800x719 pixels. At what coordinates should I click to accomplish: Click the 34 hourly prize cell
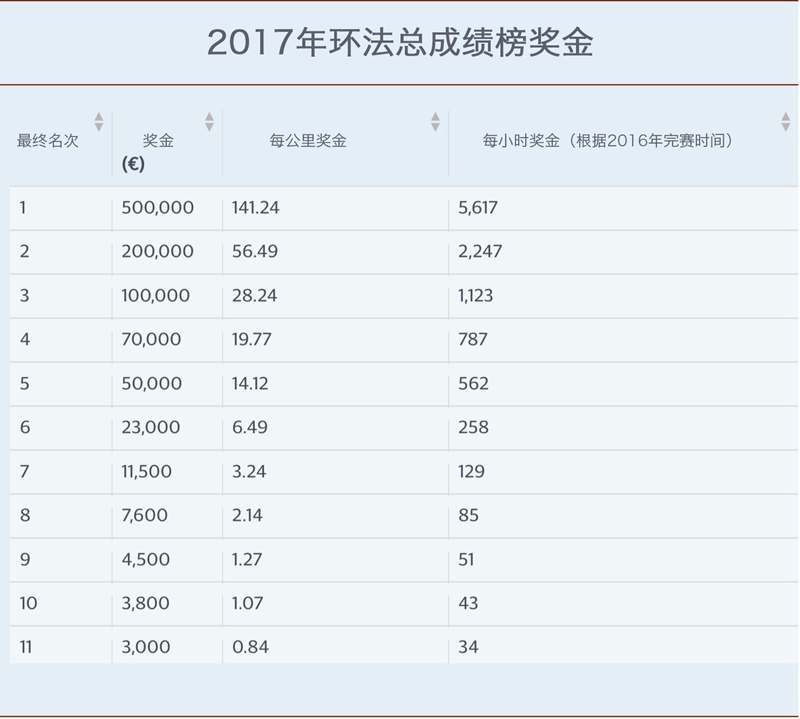pos(468,648)
